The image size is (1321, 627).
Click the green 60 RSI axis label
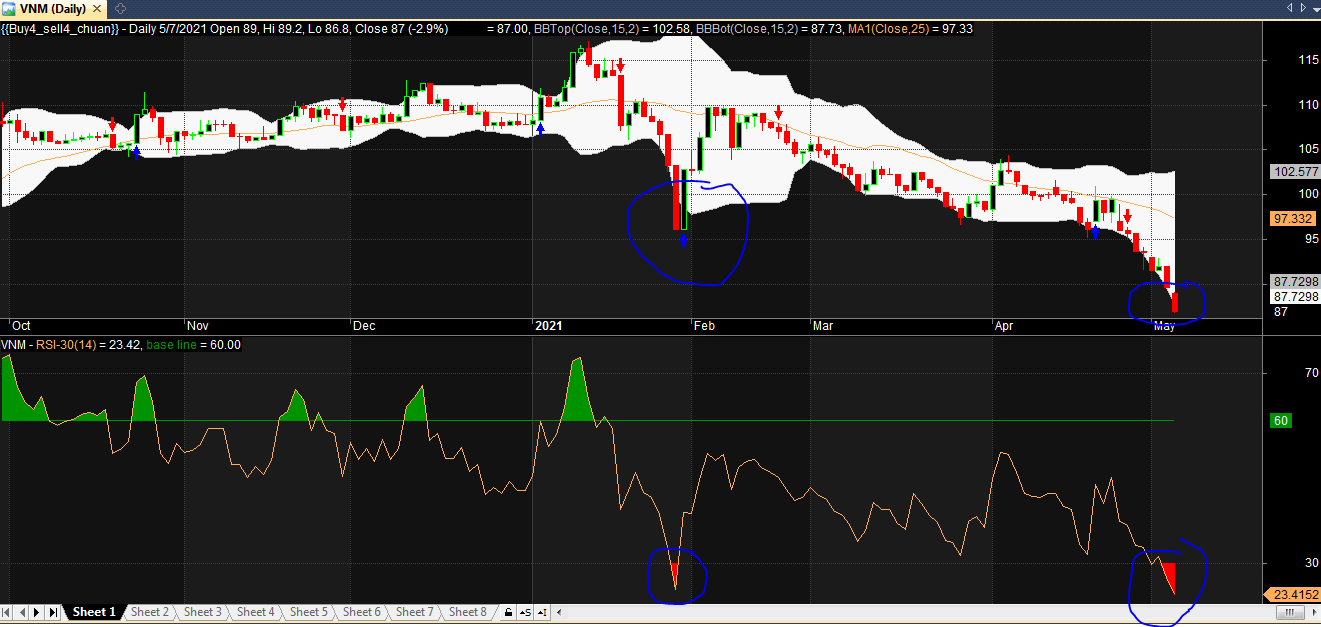tap(1281, 421)
